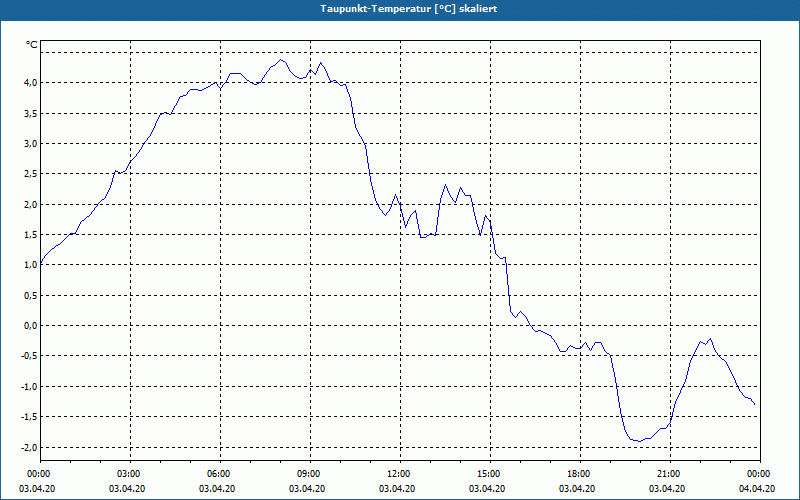800x500 pixels.
Task: Select the 3,0 y-axis label
Action: (31, 143)
